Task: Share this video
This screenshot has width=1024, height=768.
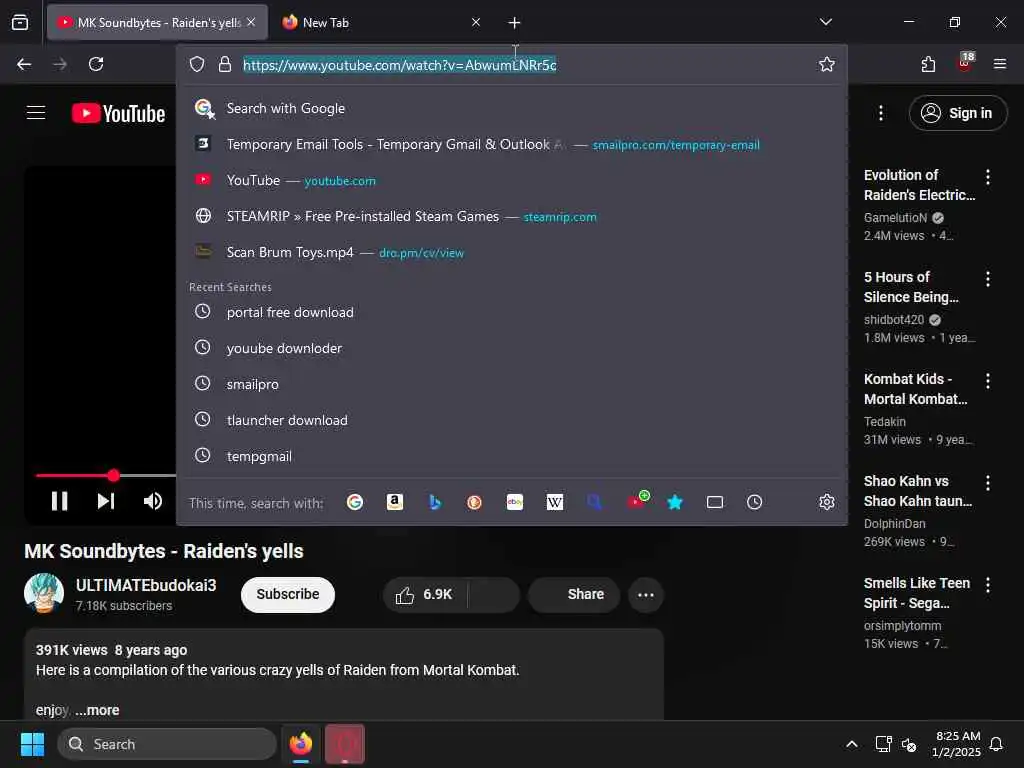Action: point(573,595)
